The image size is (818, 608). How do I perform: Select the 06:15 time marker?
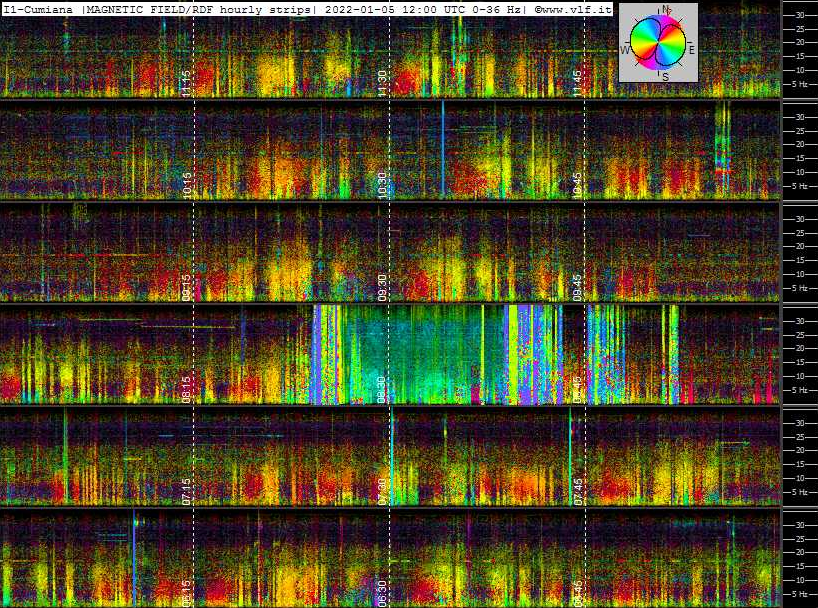(187, 594)
